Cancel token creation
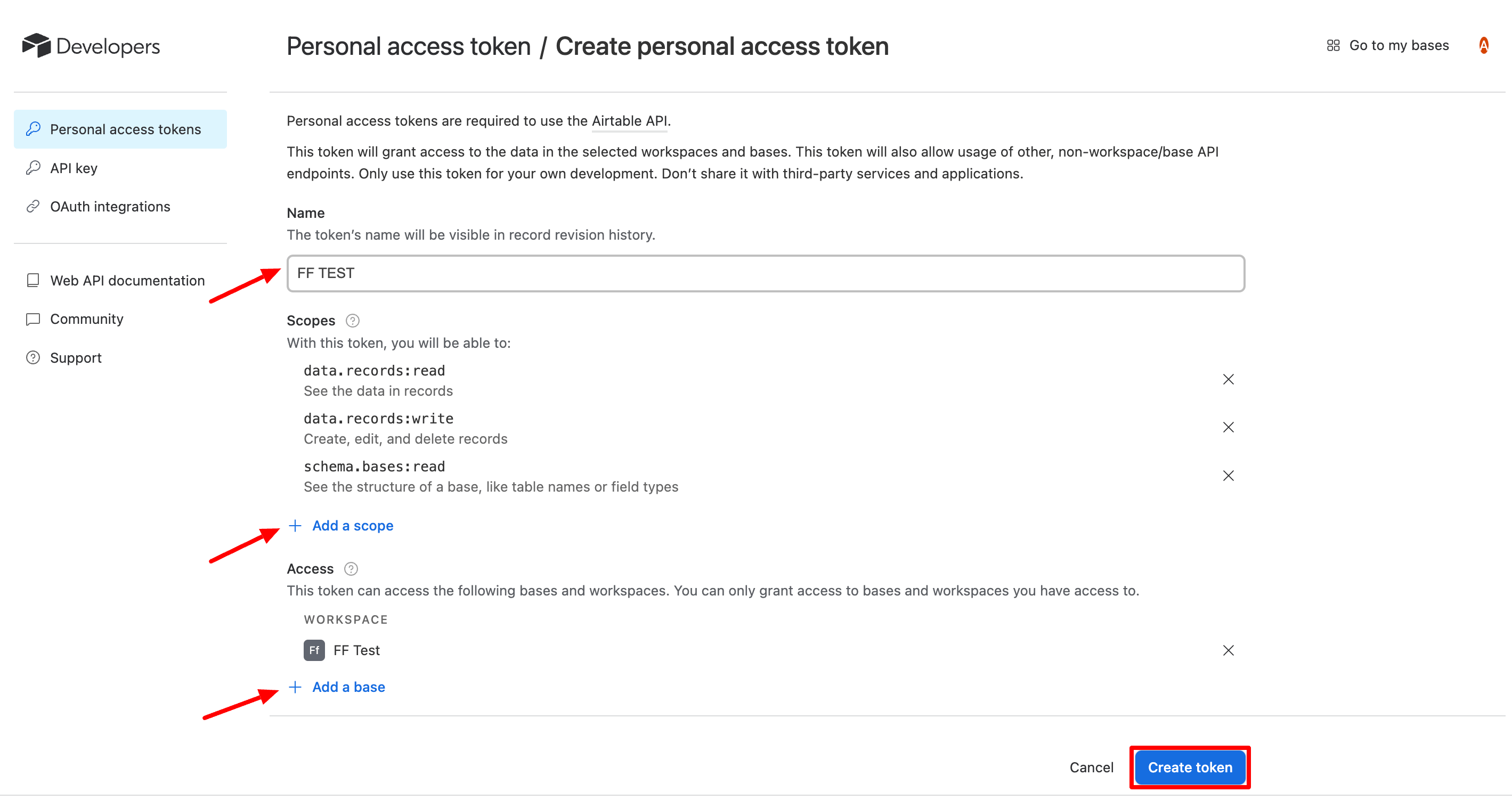This screenshot has height=800, width=1512. [1091, 767]
